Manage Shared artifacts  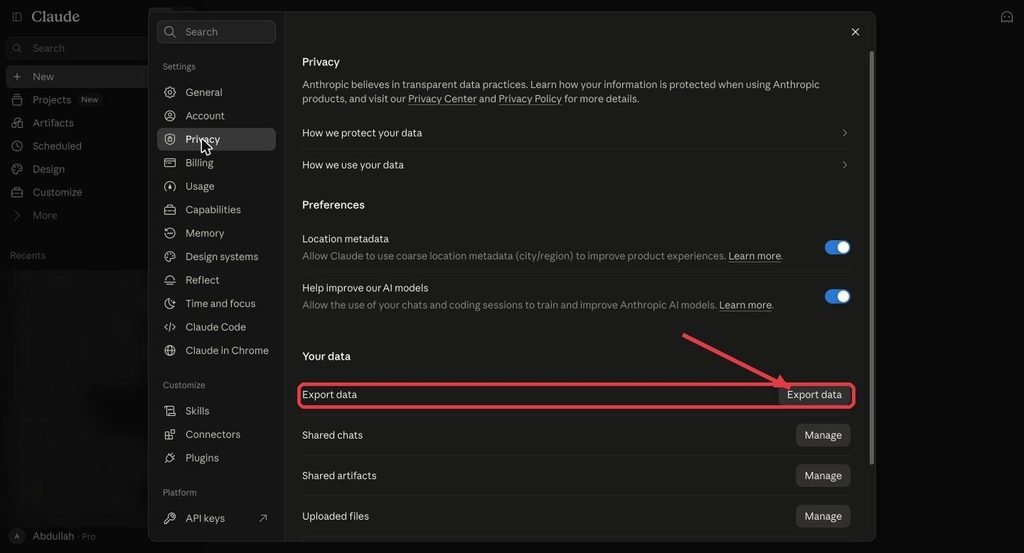click(x=823, y=475)
